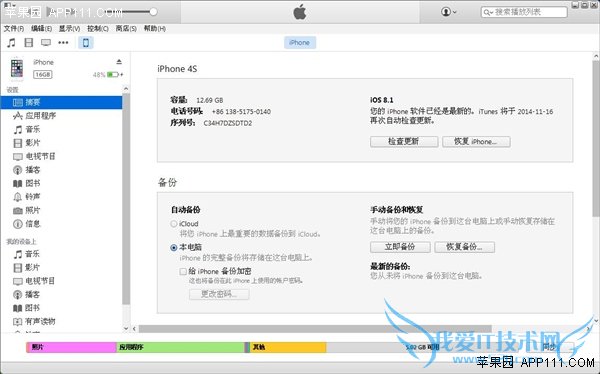
Task: Open the Music library icon
Action: (x=11, y=42)
